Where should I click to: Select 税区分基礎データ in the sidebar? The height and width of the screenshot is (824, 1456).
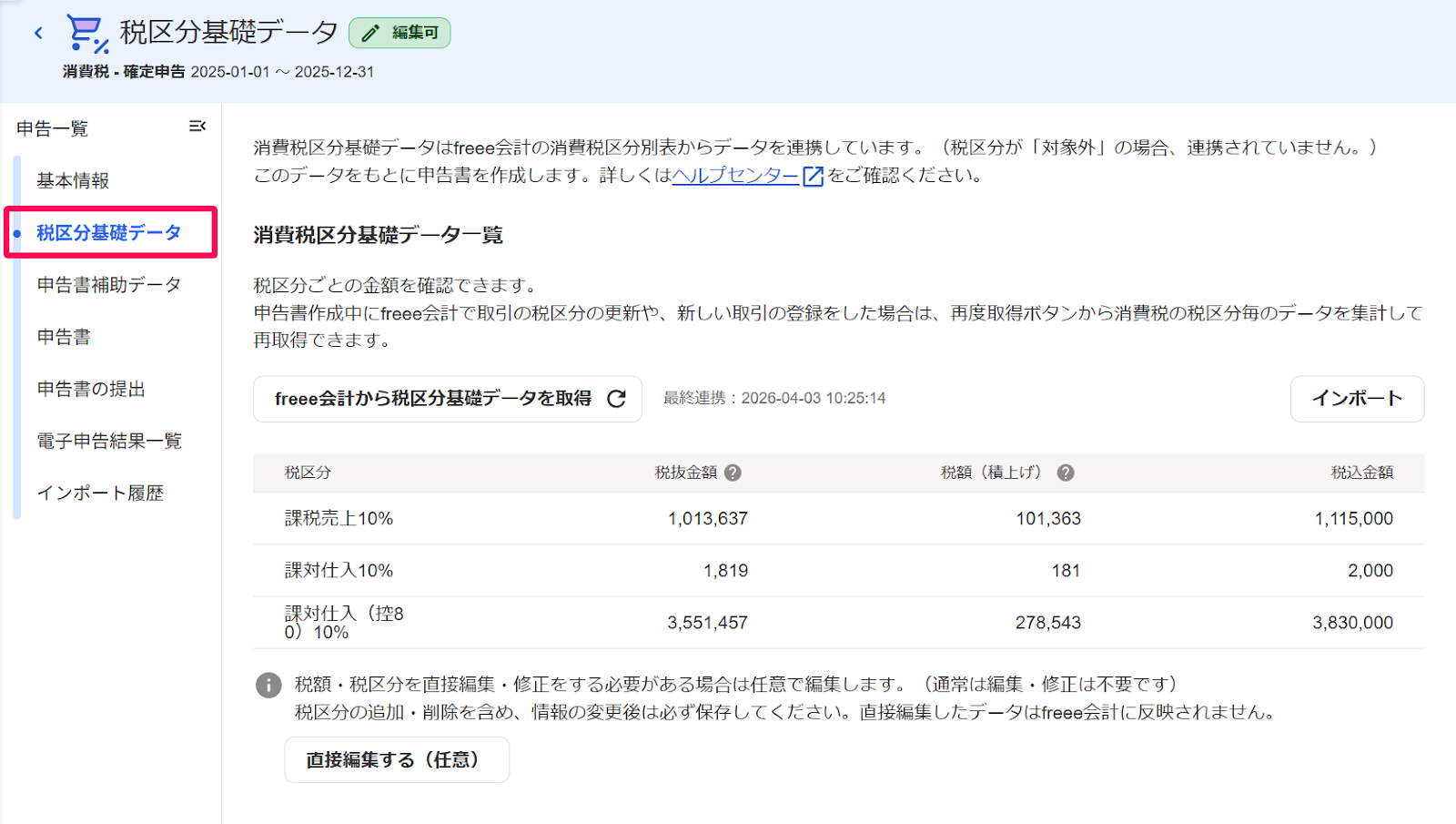click(109, 232)
